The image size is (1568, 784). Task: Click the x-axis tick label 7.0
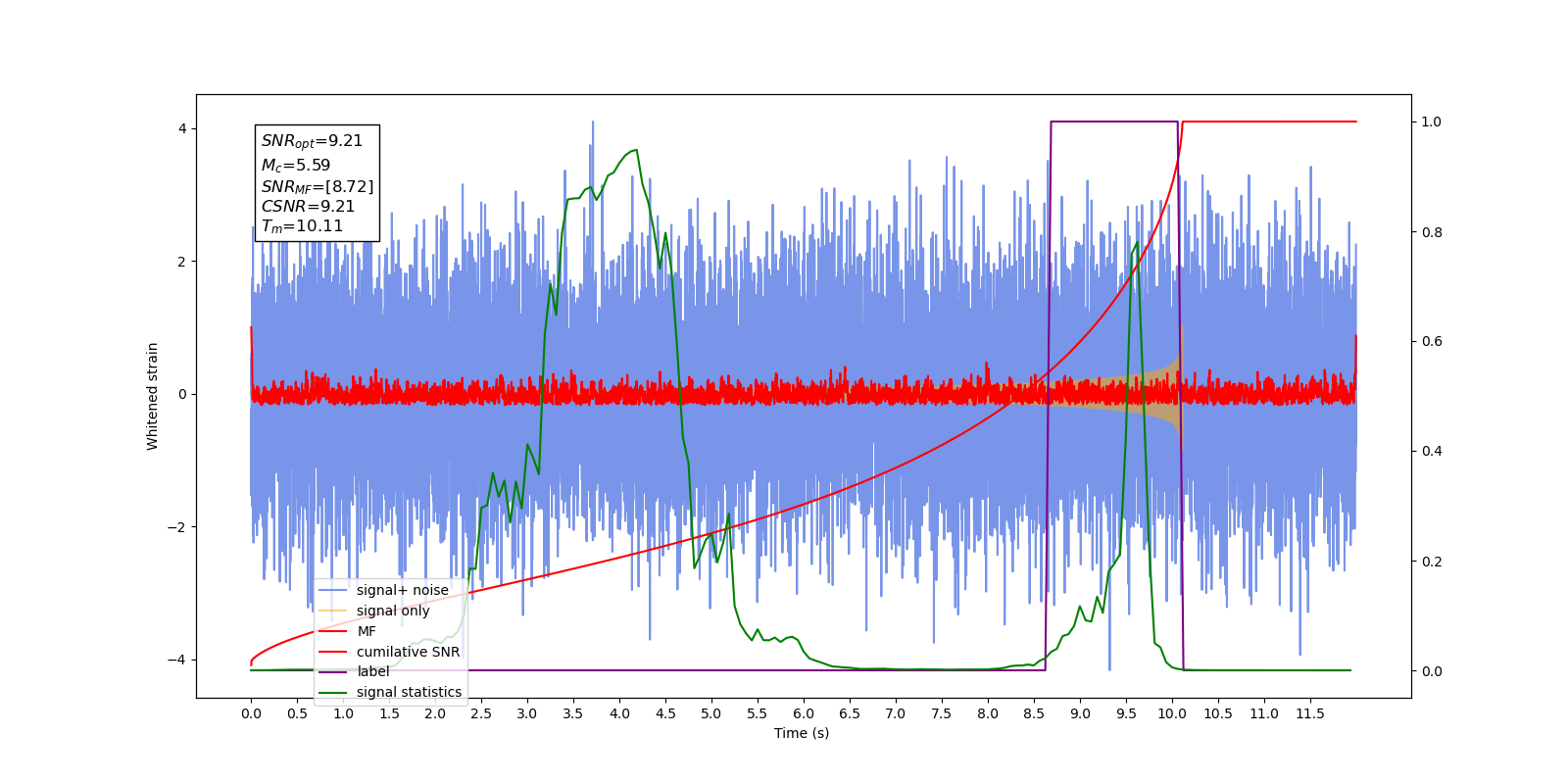896,713
